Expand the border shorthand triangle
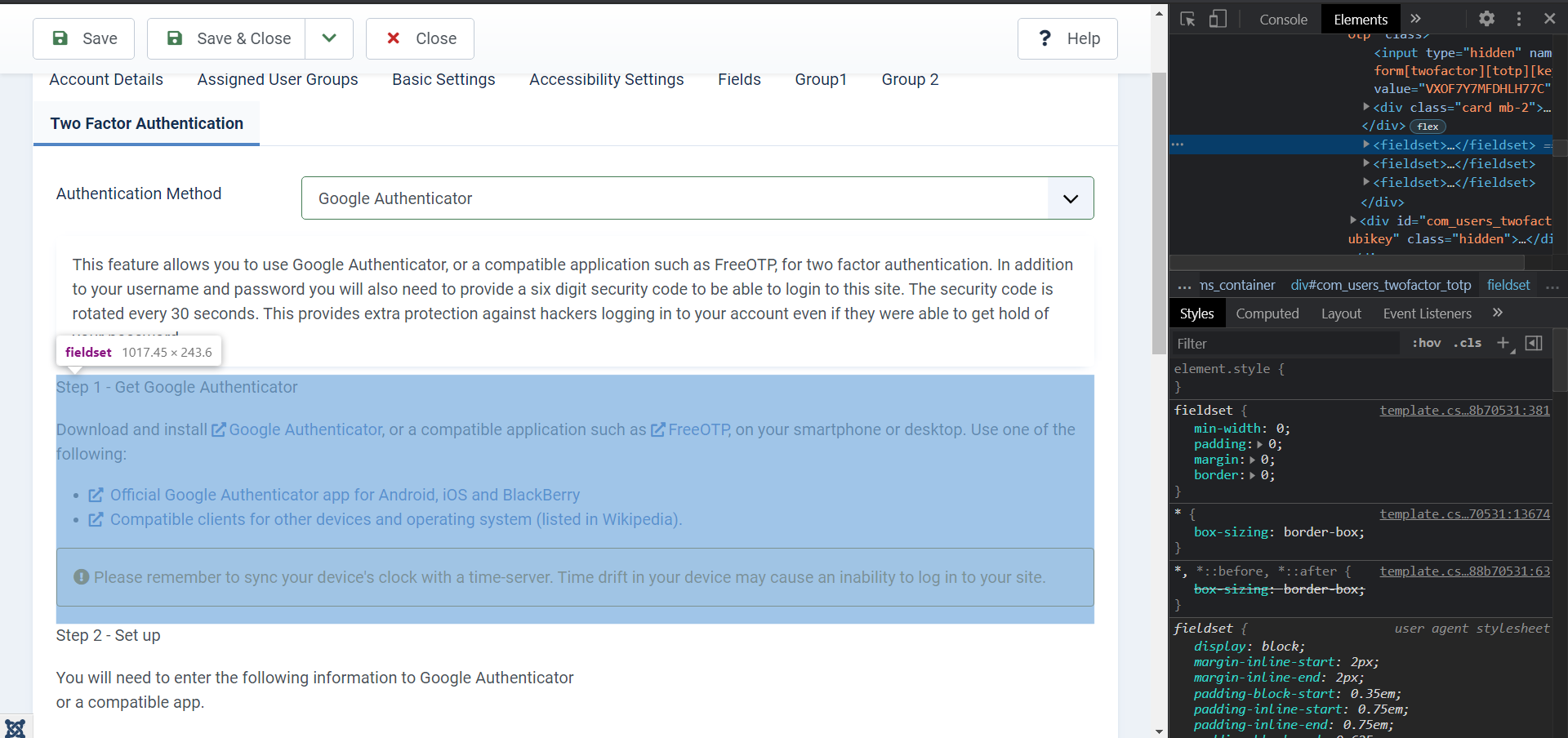Screen dimensions: 1568x738 pyautogui.click(x=1253, y=475)
